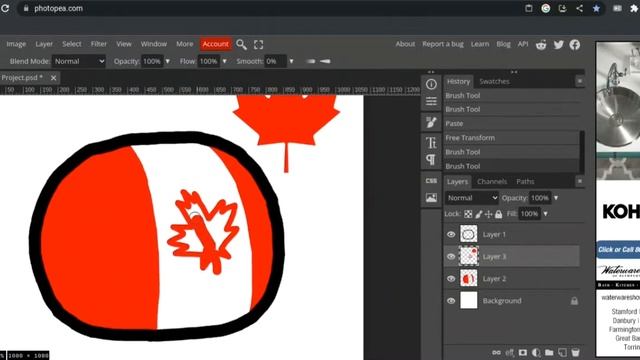640x360 pixels.
Task: Open layer effects (eff) button
Action: click(x=509, y=352)
